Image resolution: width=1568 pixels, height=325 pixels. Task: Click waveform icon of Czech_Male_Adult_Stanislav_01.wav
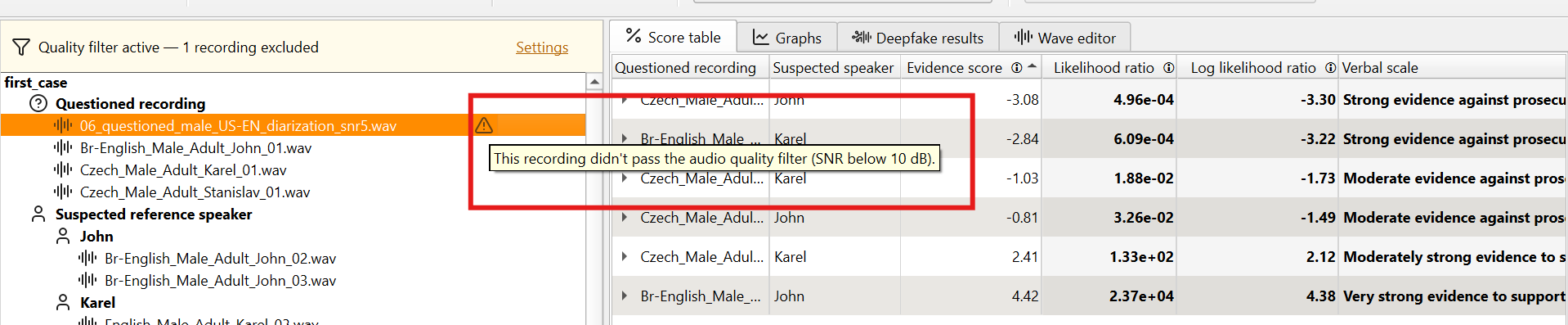click(63, 192)
